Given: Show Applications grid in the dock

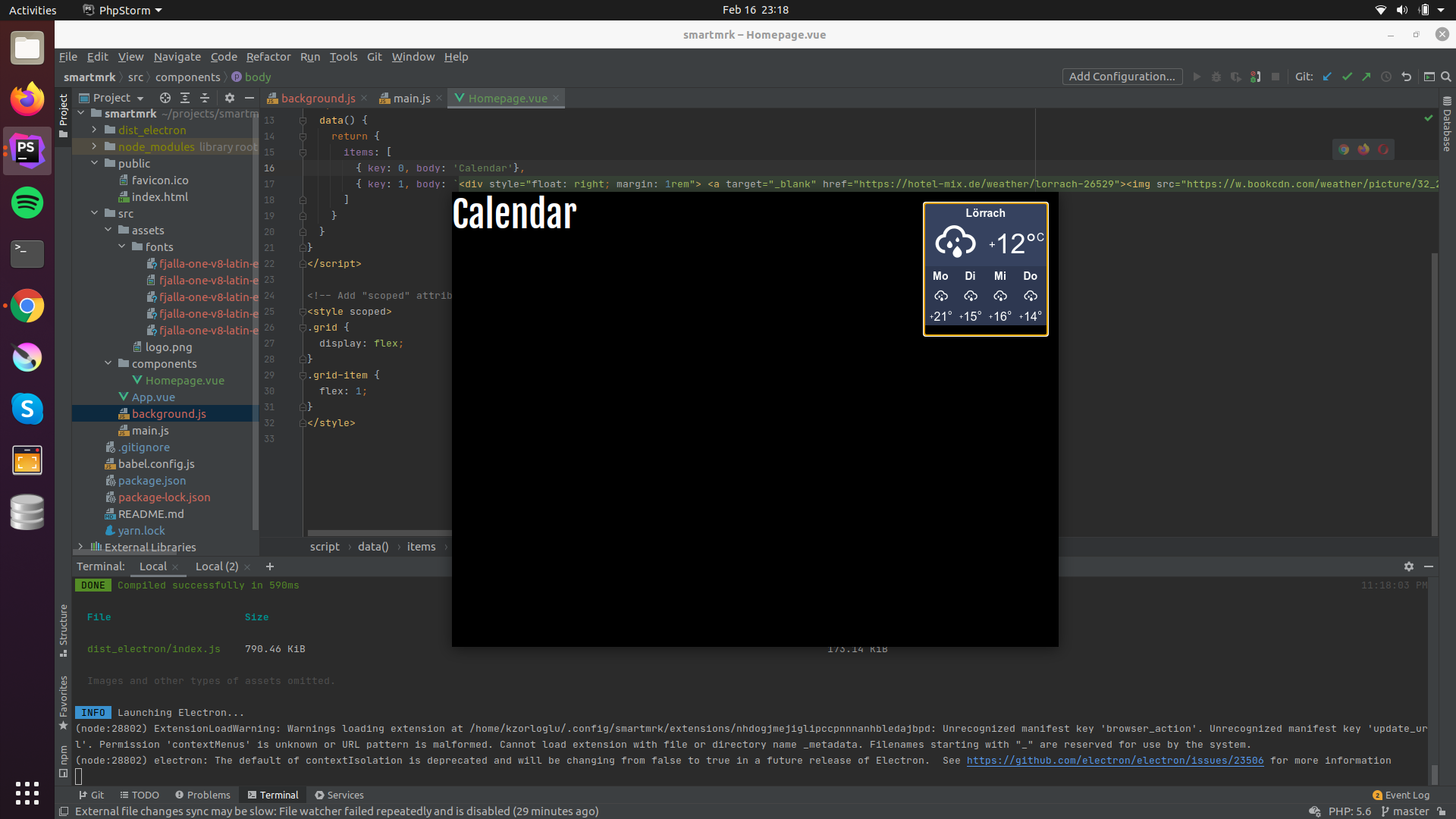Looking at the screenshot, I should [x=27, y=792].
